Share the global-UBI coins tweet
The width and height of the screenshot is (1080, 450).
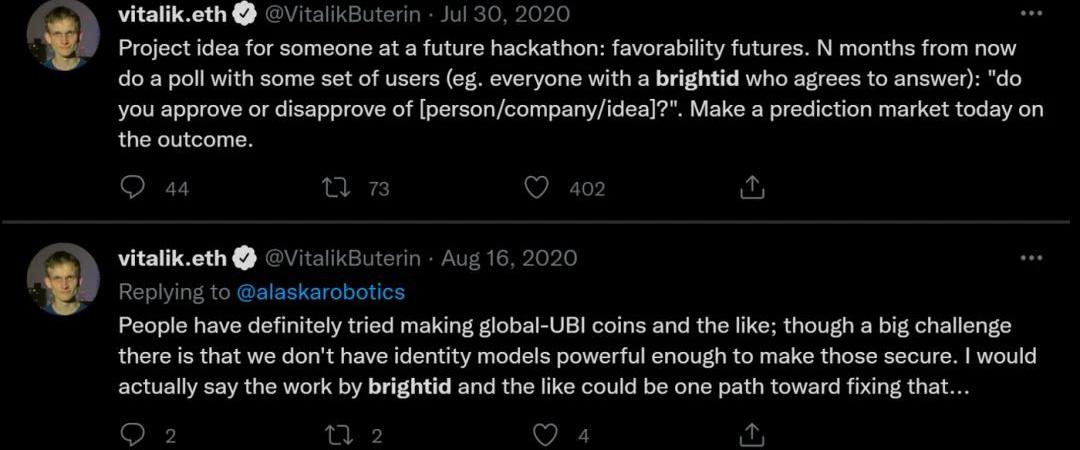(x=752, y=434)
